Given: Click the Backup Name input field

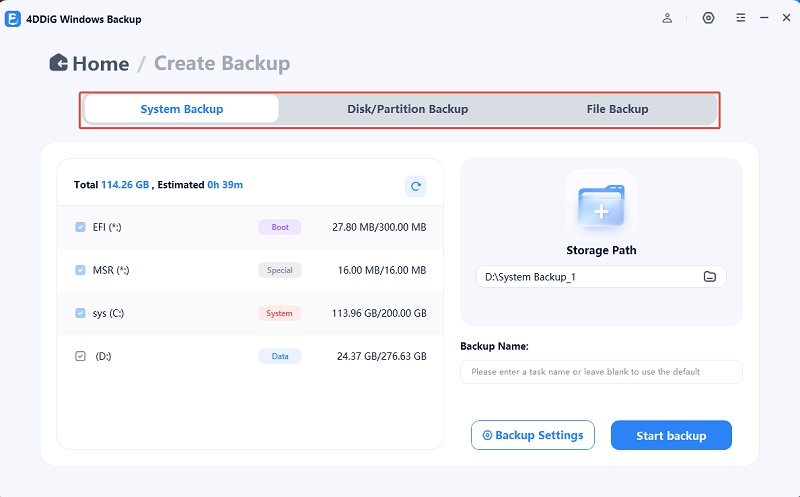Looking at the screenshot, I should 601,371.
